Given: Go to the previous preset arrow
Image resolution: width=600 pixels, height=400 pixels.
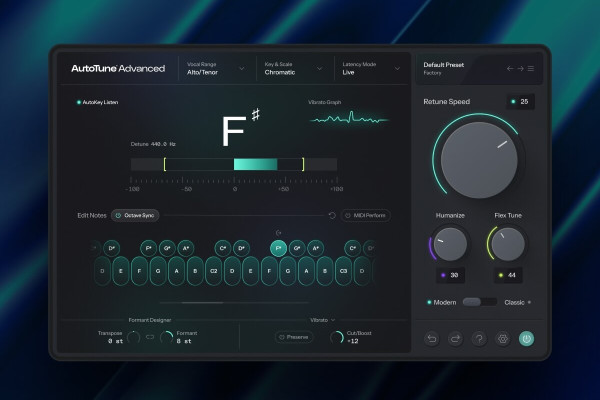Looking at the screenshot, I should click(x=510, y=69).
